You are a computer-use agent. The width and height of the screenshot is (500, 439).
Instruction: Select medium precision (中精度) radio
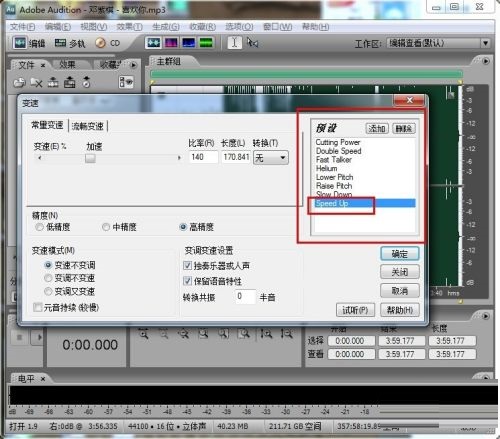(x=106, y=227)
